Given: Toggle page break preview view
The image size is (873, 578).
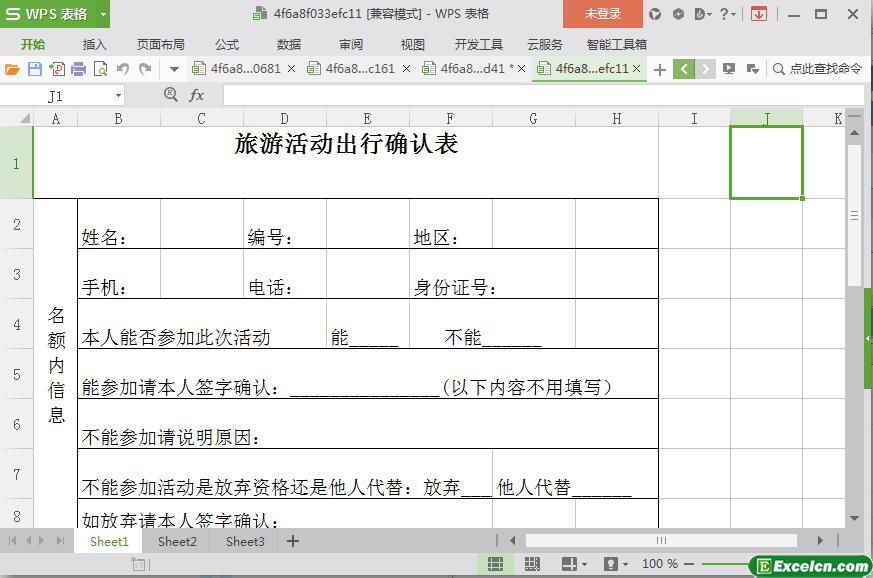Looking at the screenshot, I should pyautogui.click(x=530, y=564).
